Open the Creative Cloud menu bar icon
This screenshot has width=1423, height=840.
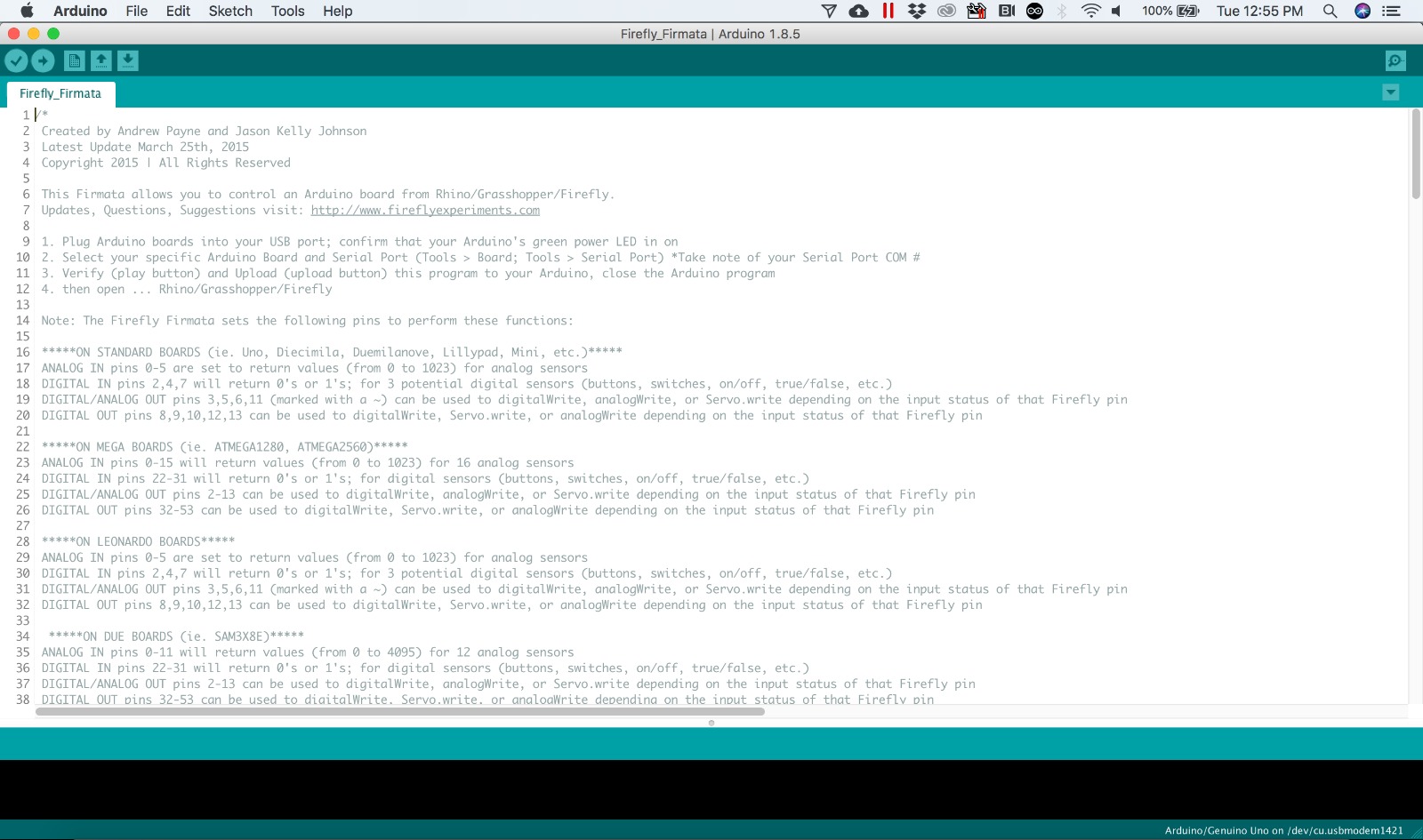click(946, 11)
